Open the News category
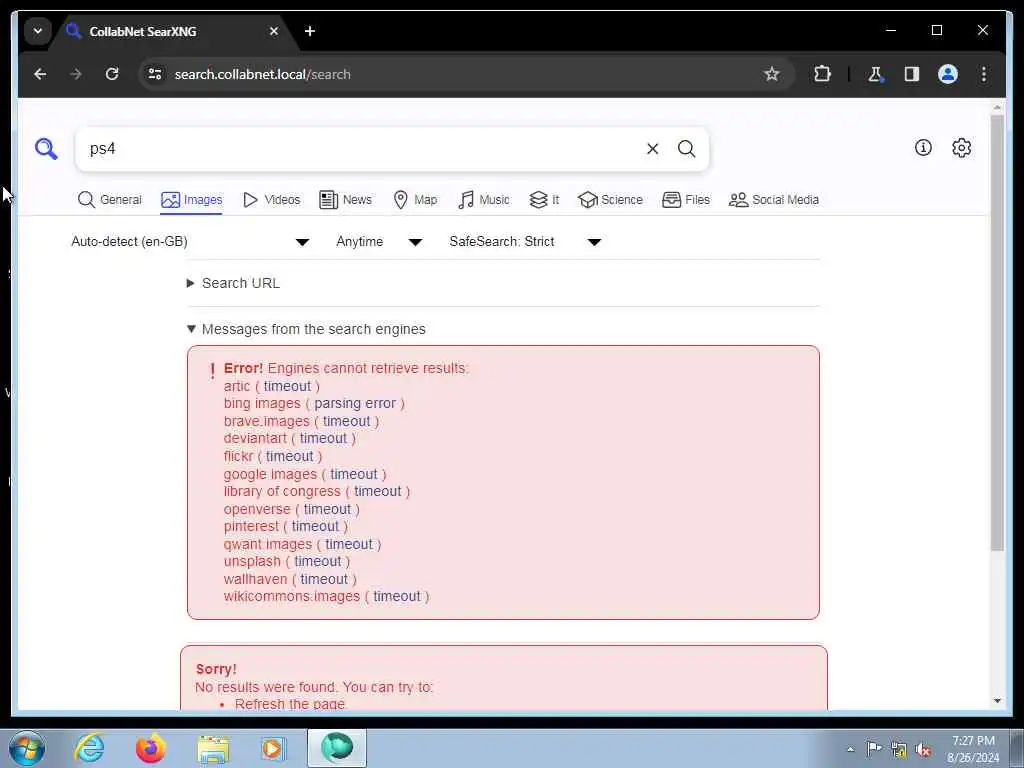1024x768 pixels. point(345,200)
